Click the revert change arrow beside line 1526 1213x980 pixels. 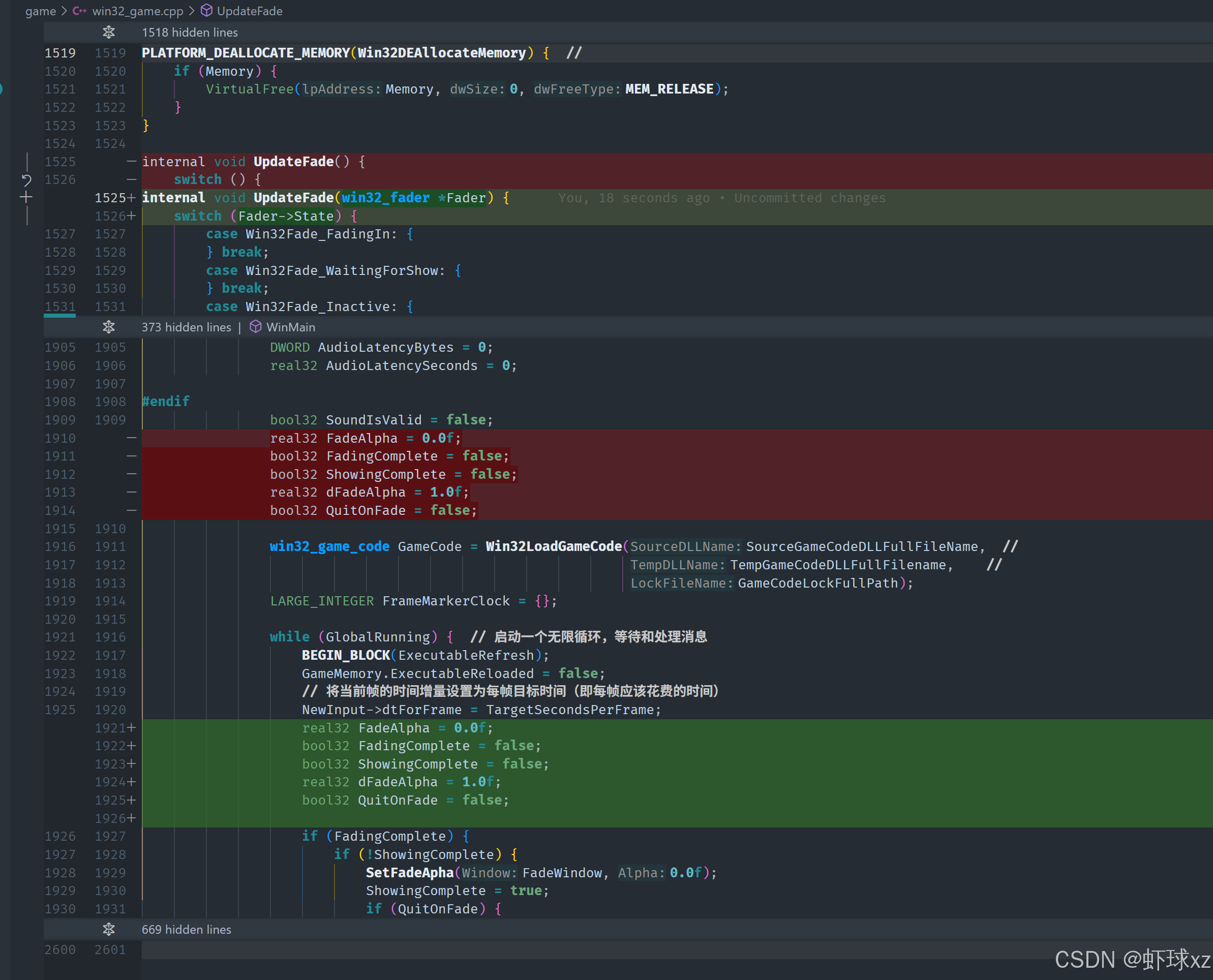[26, 180]
